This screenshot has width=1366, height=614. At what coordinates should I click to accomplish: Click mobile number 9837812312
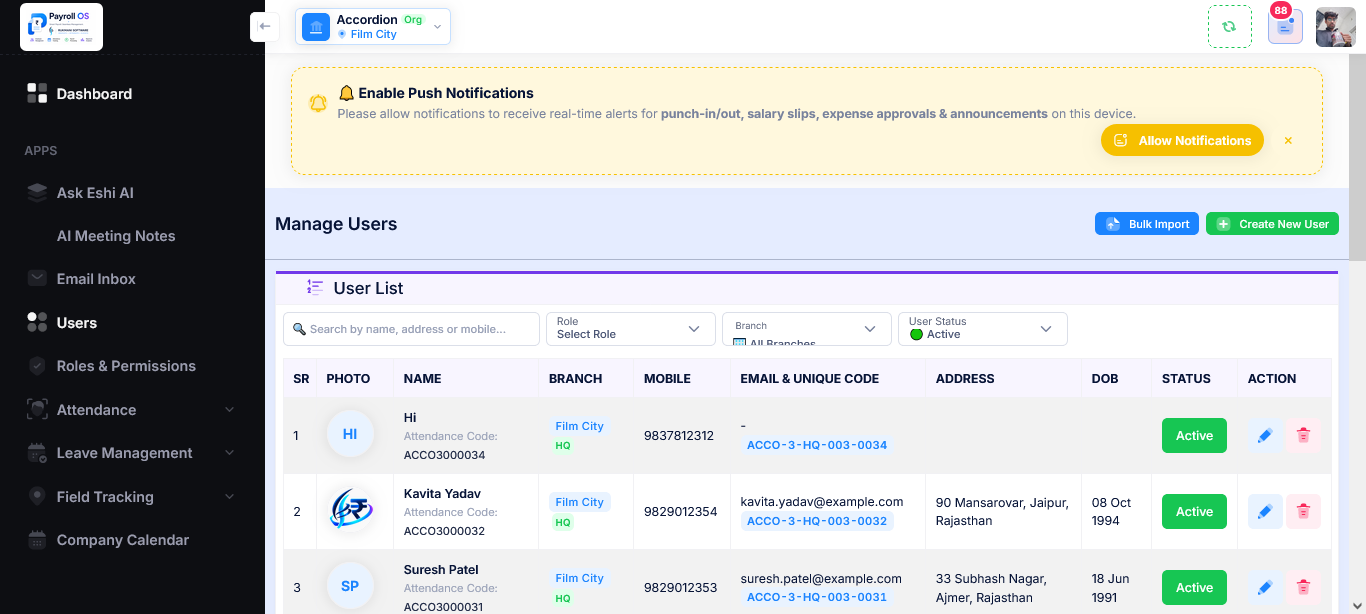pyautogui.click(x=679, y=435)
